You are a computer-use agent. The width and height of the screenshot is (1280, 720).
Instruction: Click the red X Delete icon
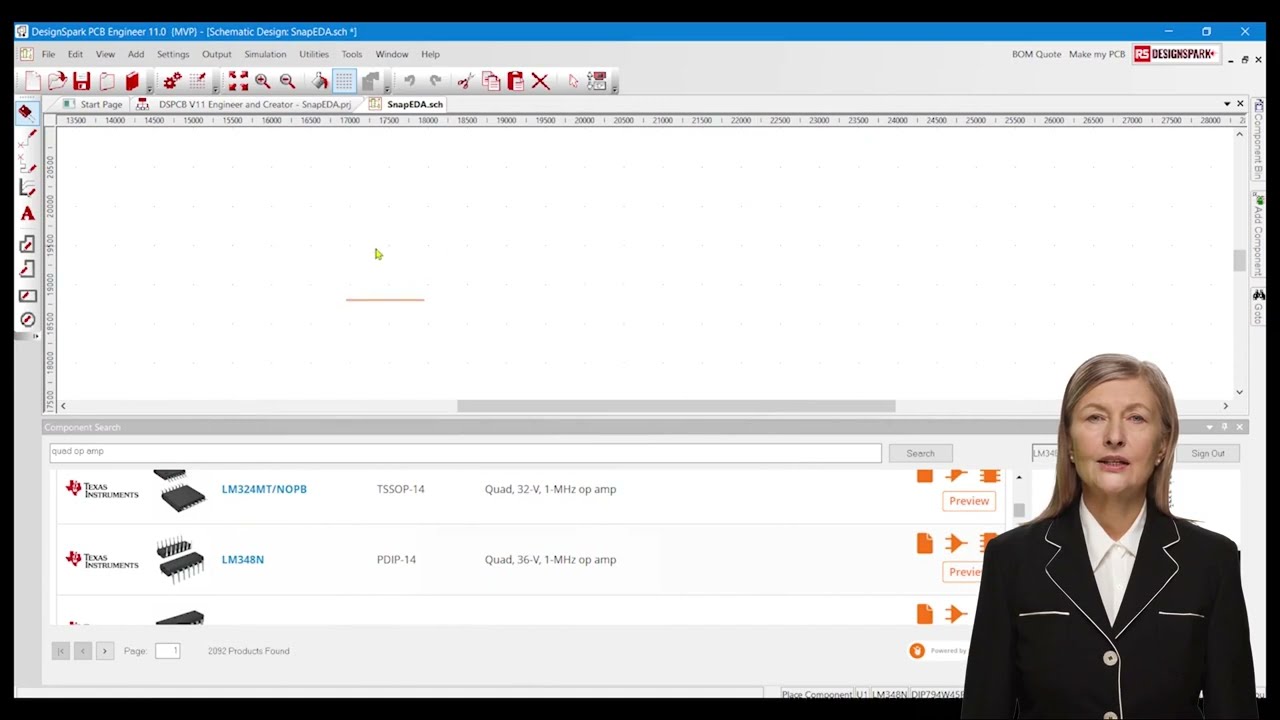[540, 81]
